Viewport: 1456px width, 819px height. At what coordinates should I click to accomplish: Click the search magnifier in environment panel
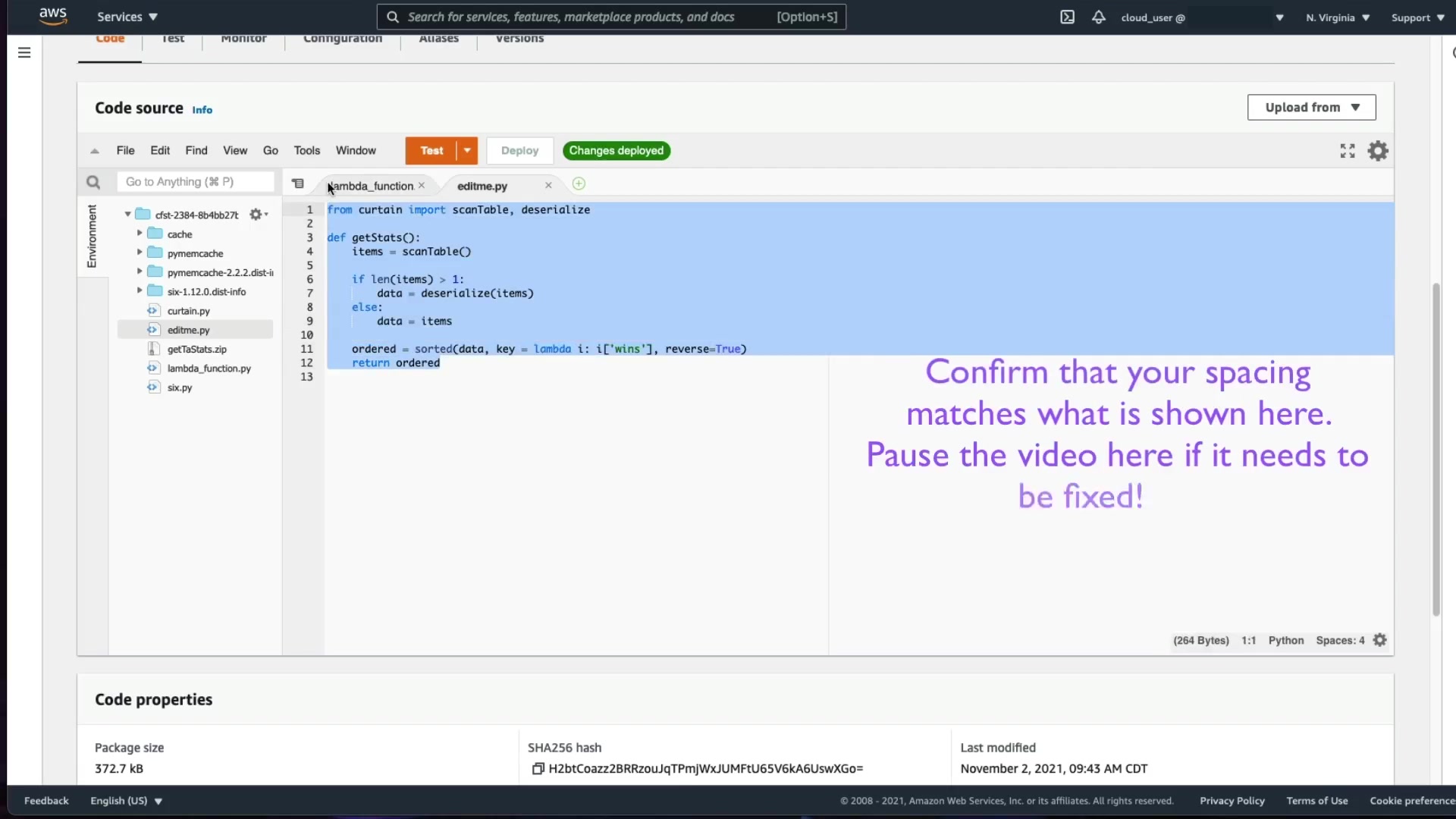point(93,182)
